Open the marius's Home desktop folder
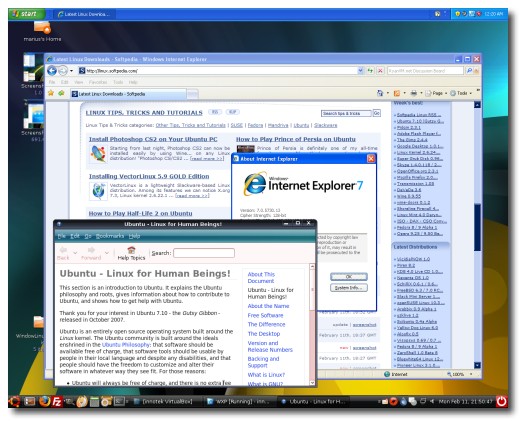This screenshot has width=521, height=421. click(x=42, y=31)
